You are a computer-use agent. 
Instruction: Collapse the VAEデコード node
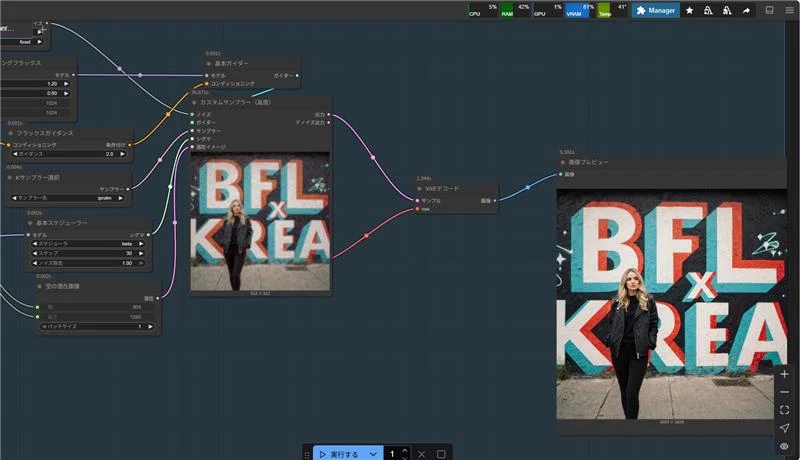(x=419, y=189)
